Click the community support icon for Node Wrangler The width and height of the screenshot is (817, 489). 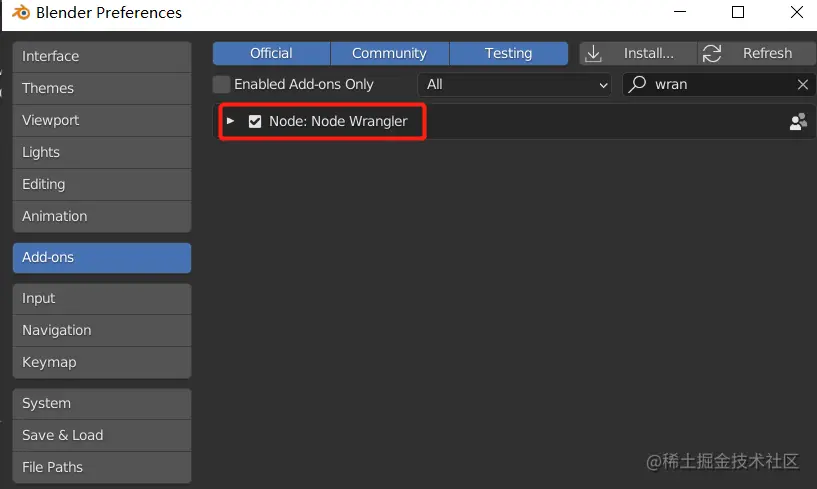coord(798,122)
